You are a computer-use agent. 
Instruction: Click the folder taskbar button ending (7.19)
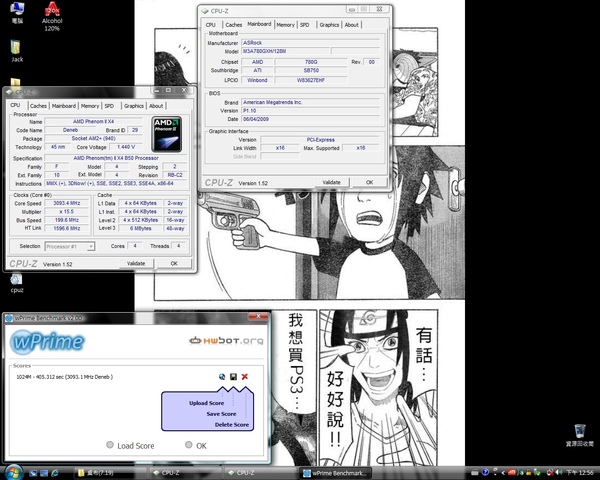click(109, 473)
